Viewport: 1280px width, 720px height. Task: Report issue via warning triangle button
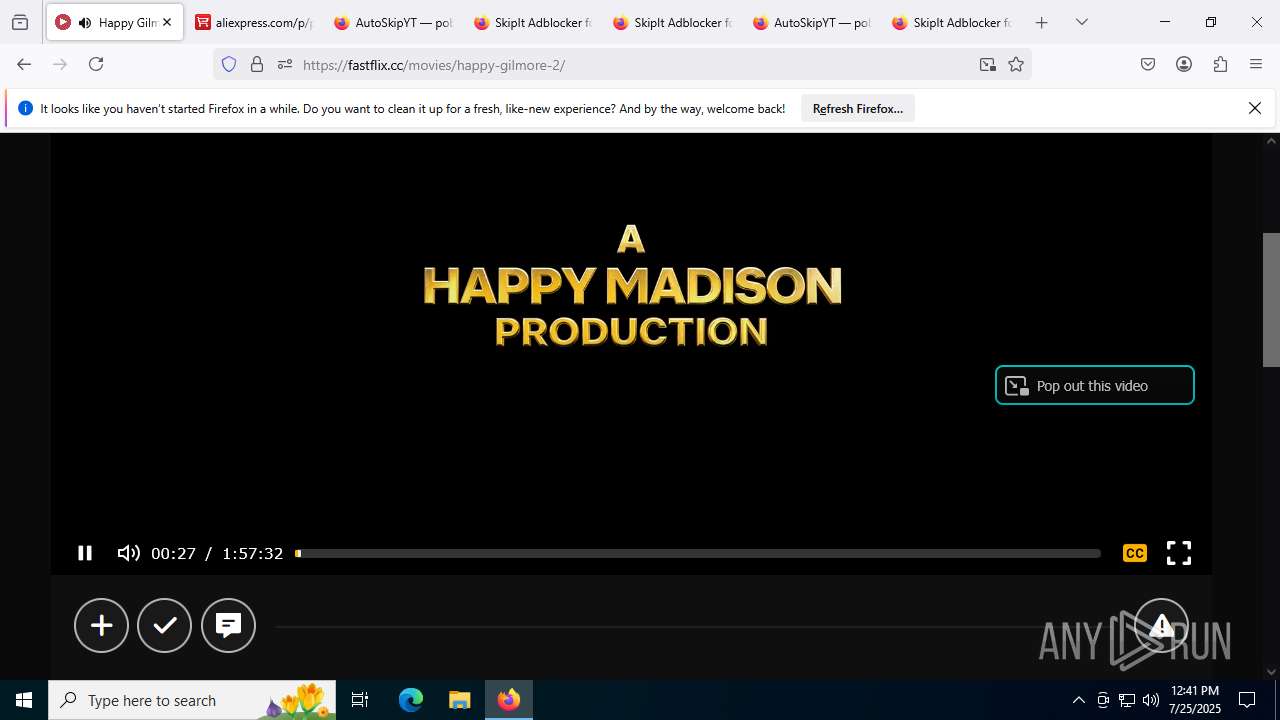pos(1161,626)
